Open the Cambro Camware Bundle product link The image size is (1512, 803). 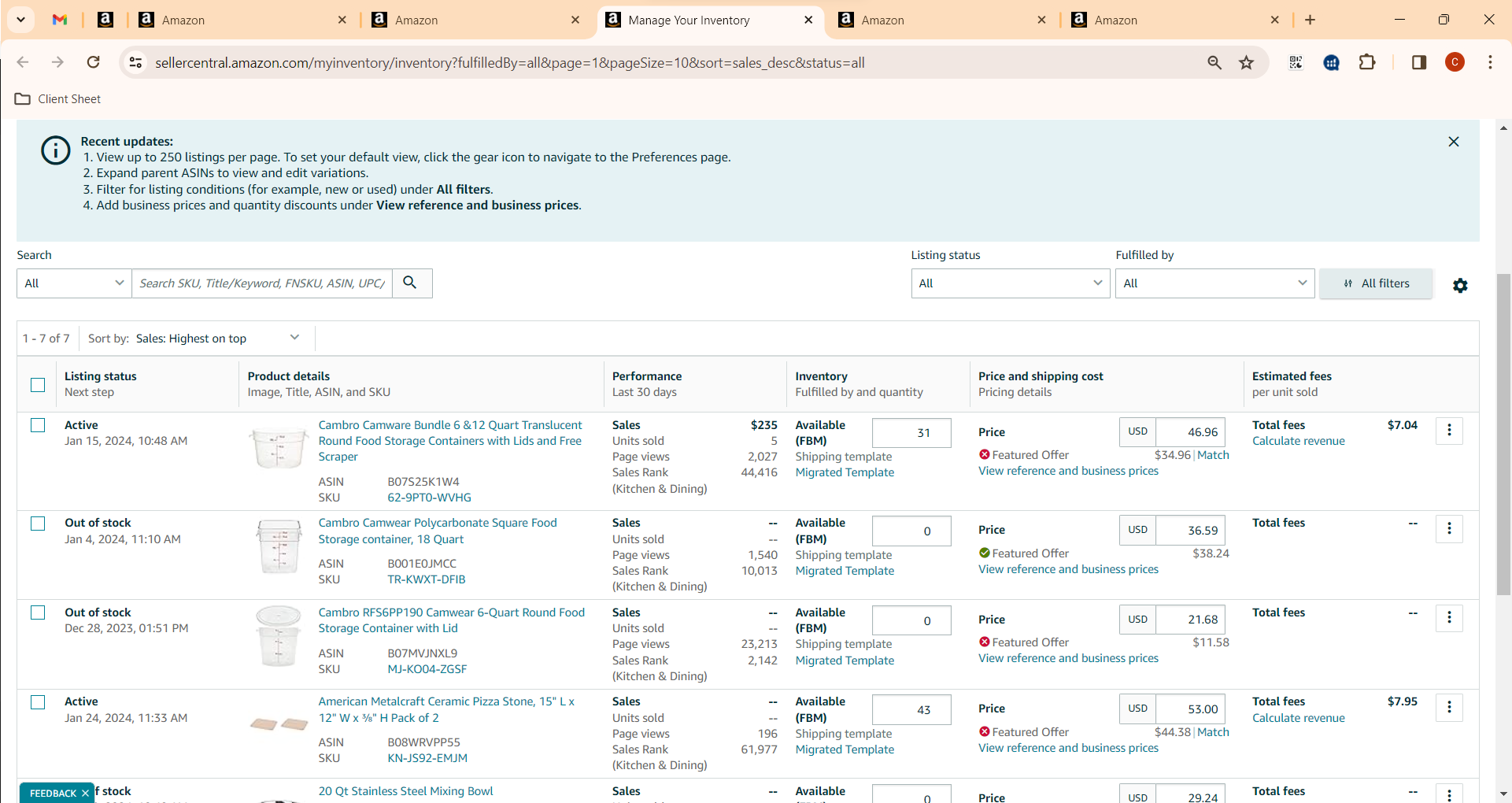(450, 441)
